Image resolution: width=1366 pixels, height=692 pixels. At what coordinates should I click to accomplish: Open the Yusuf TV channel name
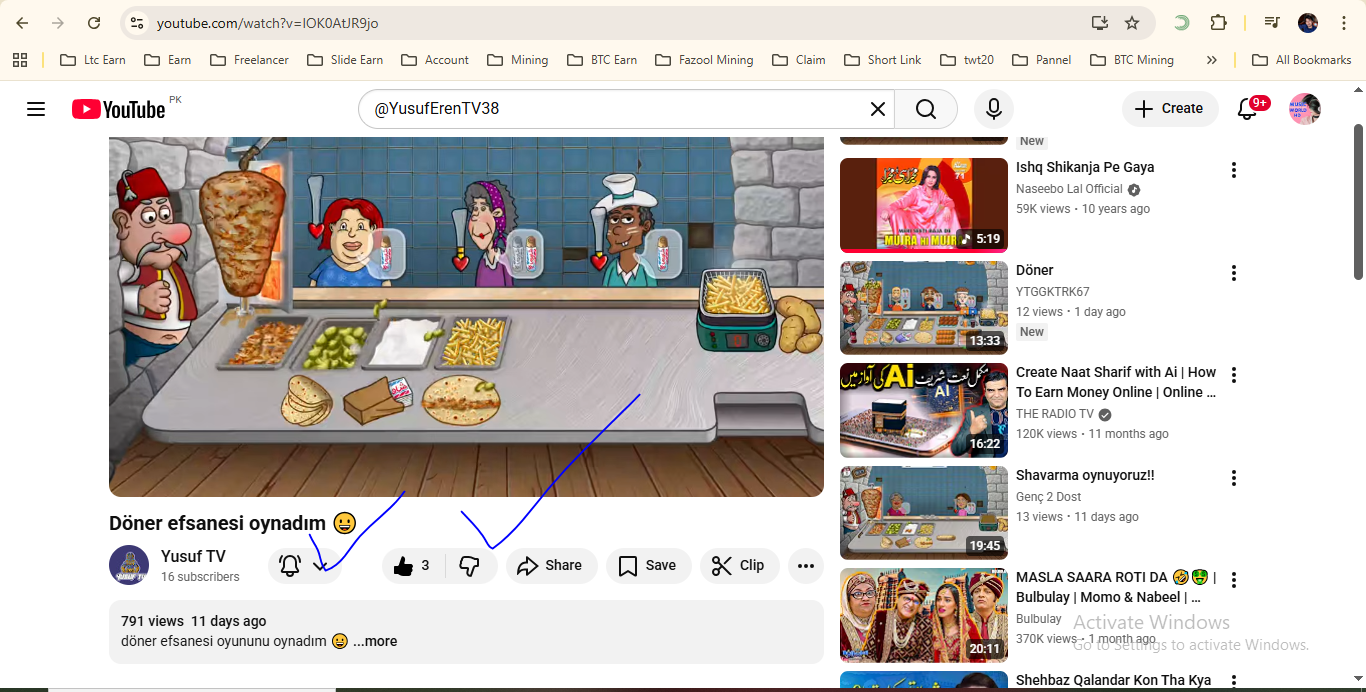[193, 556]
